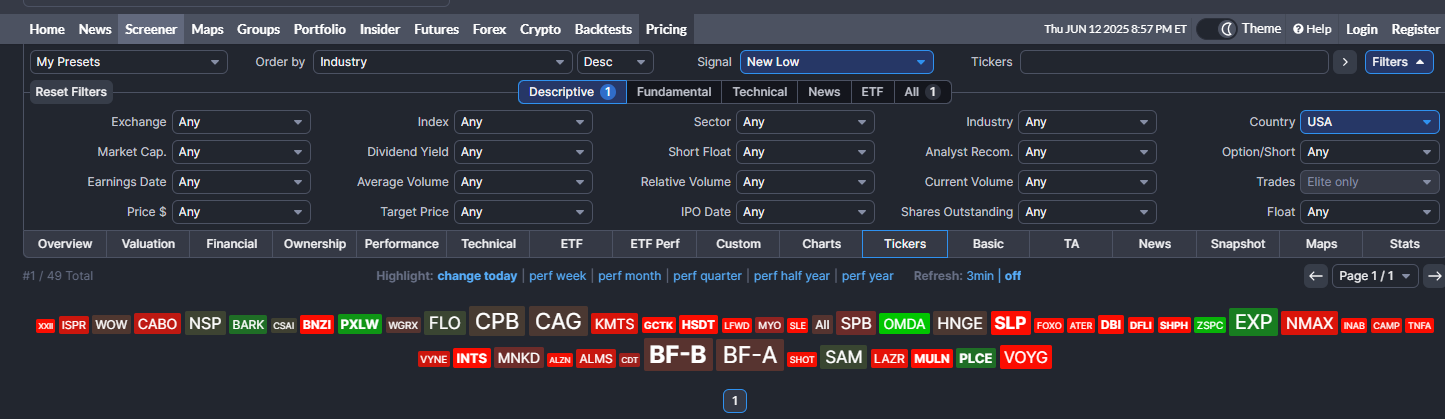Switch to the Charts view tab

[x=822, y=244]
